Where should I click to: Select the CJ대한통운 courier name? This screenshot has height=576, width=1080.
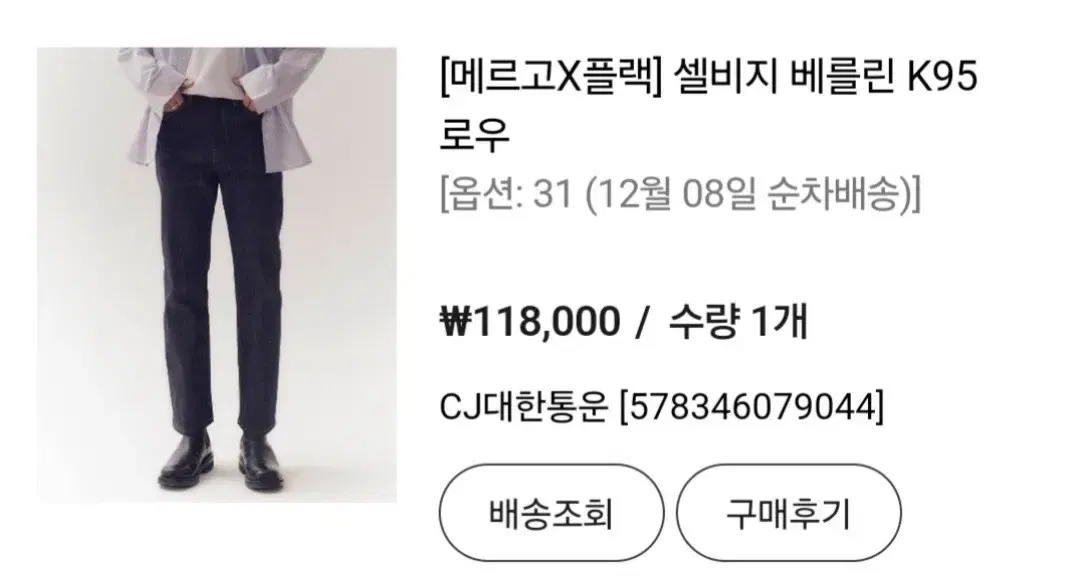(x=524, y=406)
